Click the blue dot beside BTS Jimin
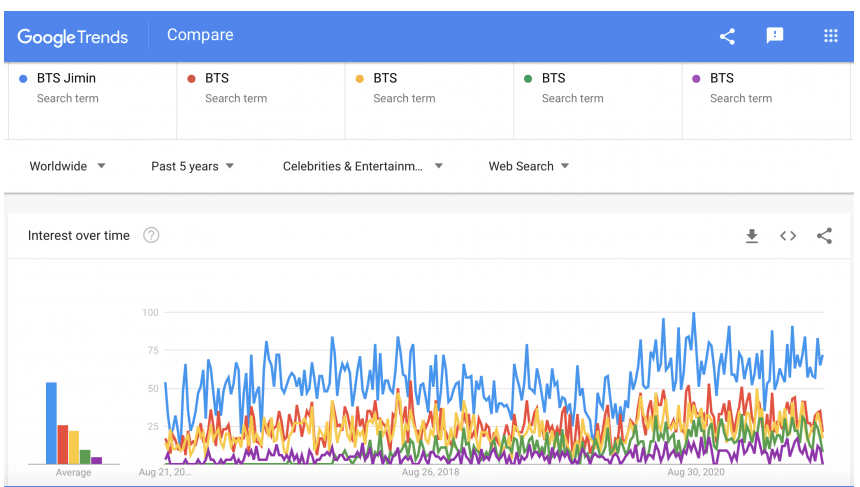The width and height of the screenshot is (860, 487). [x=23, y=79]
